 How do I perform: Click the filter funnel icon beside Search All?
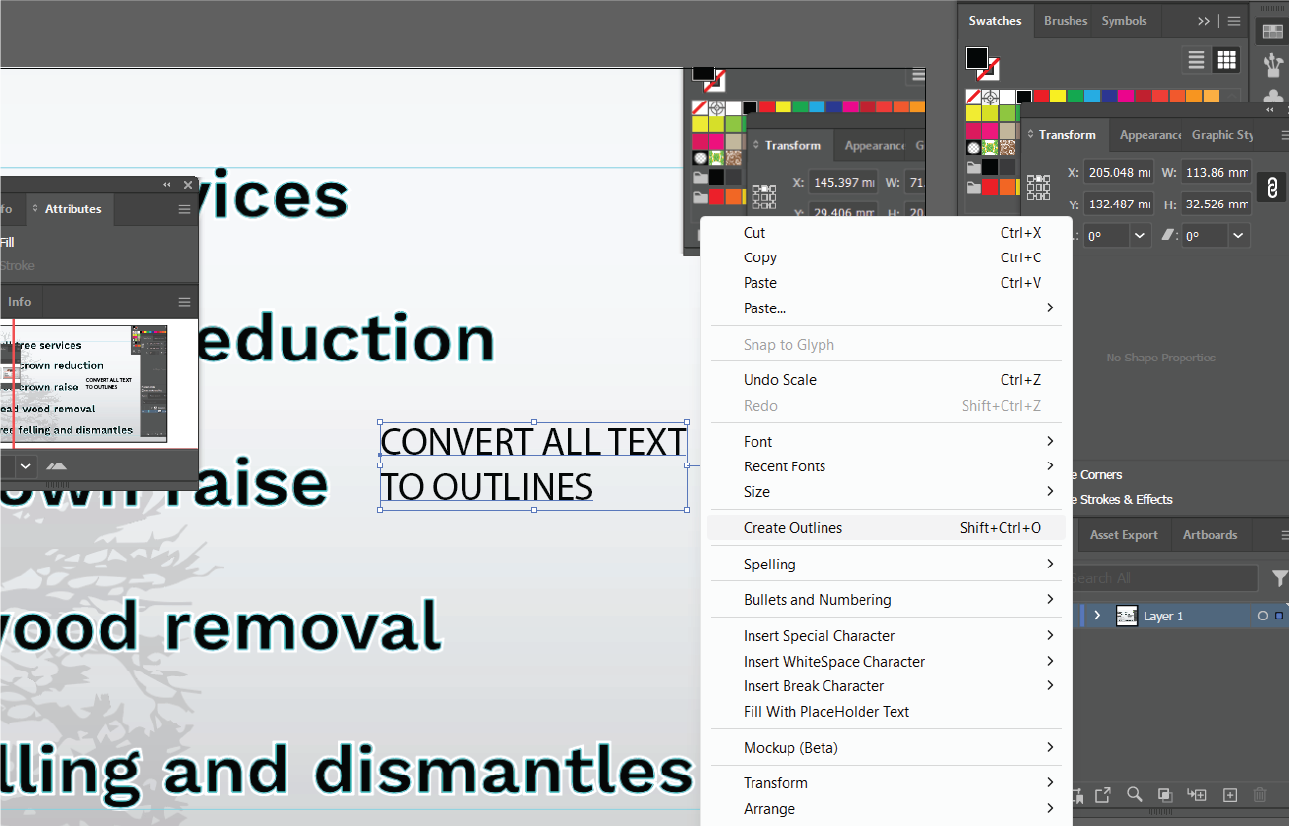1279,578
